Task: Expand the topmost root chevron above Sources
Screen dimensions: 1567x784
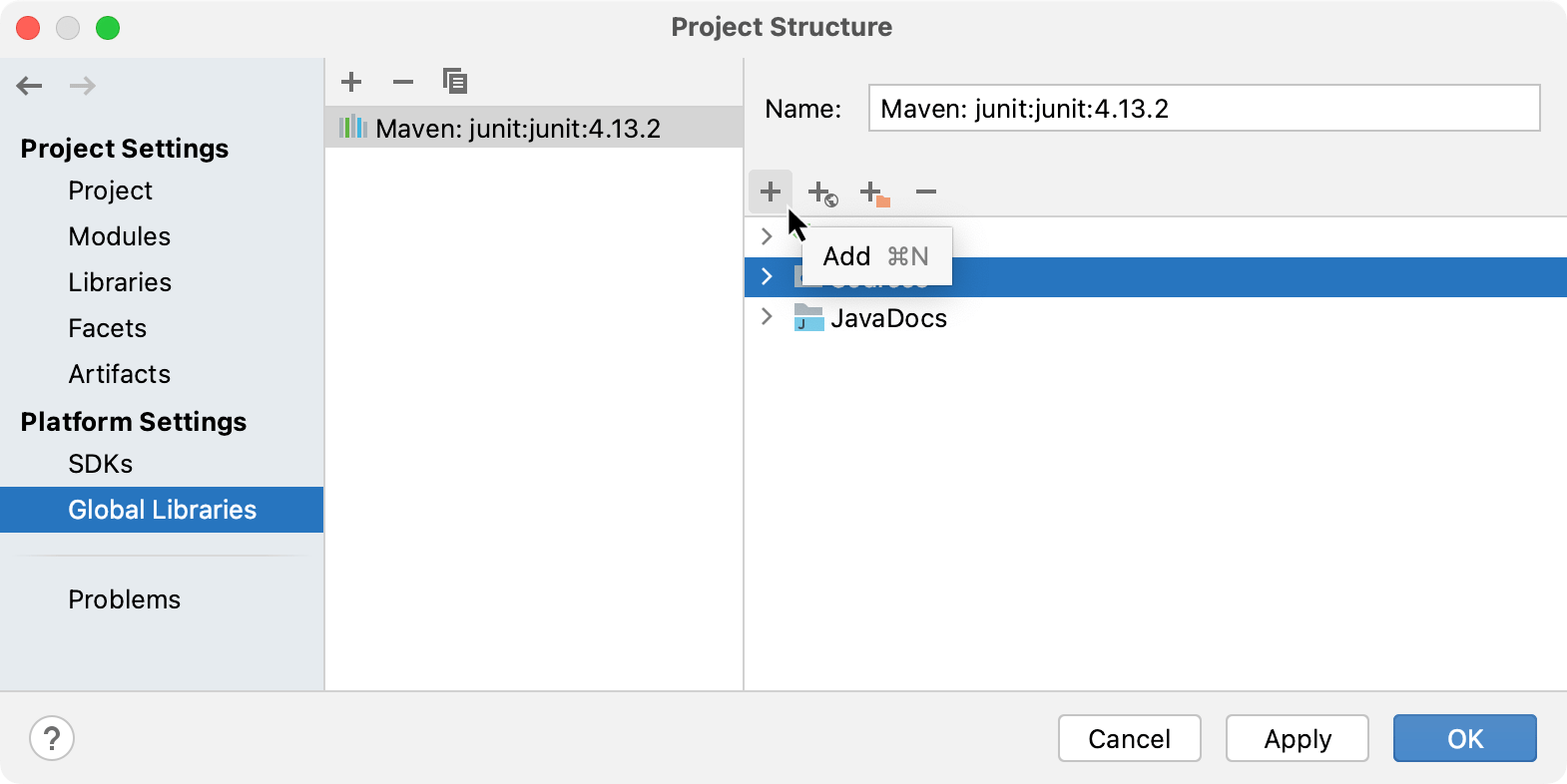Action: point(767,236)
